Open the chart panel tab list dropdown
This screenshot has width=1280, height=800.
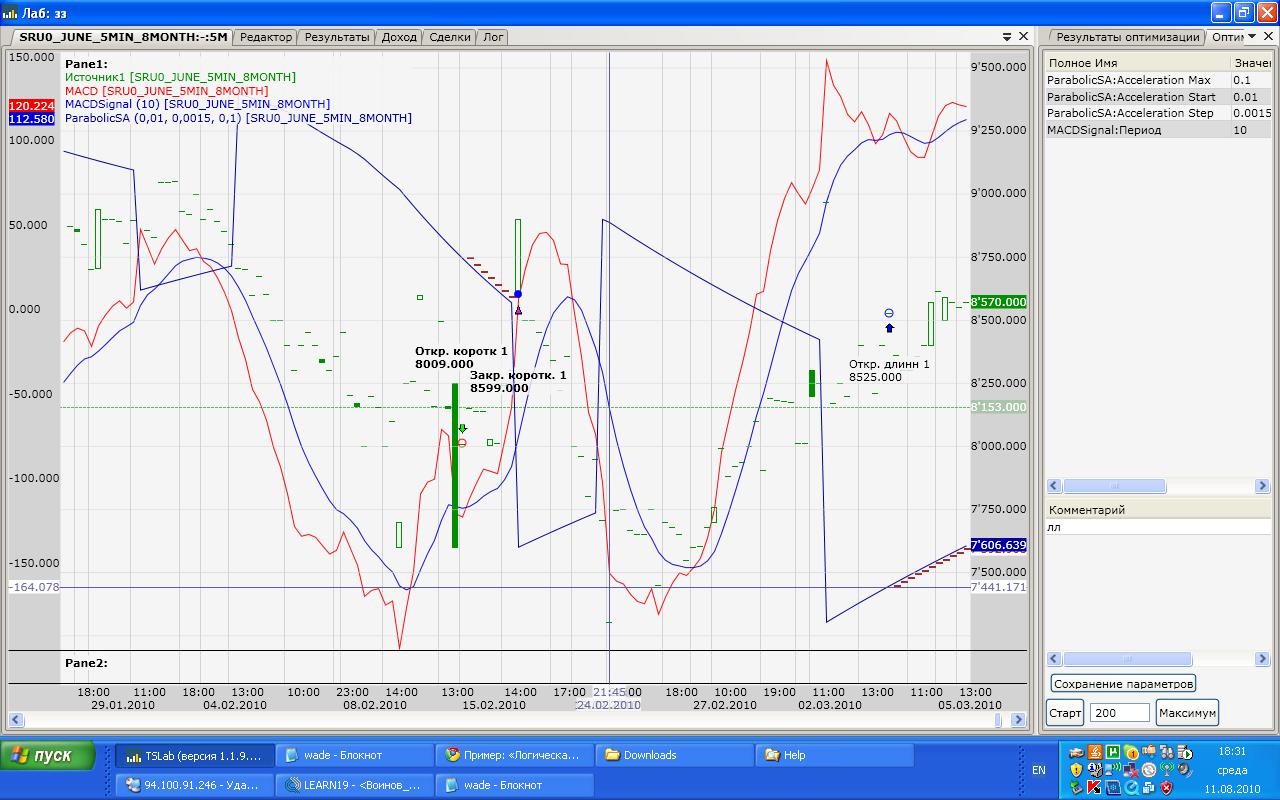[x=1007, y=36]
